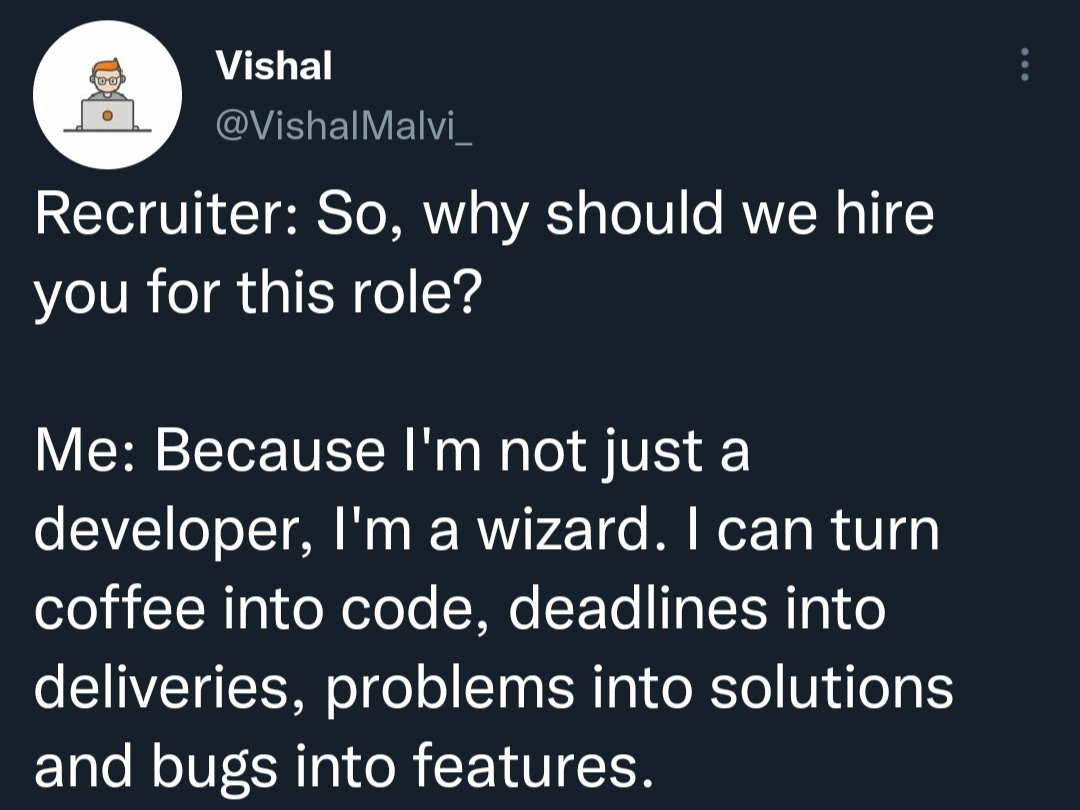The image size is (1080, 810).
Task: Click the phrase "Because I'm not just a"
Action: pos(451,451)
